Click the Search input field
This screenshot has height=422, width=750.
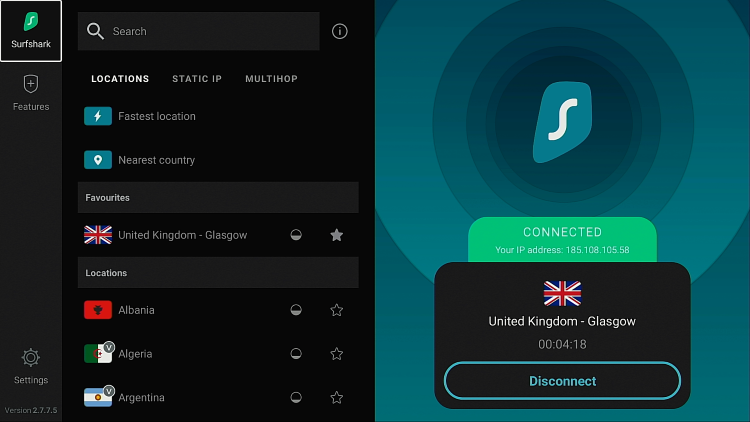[199, 31]
